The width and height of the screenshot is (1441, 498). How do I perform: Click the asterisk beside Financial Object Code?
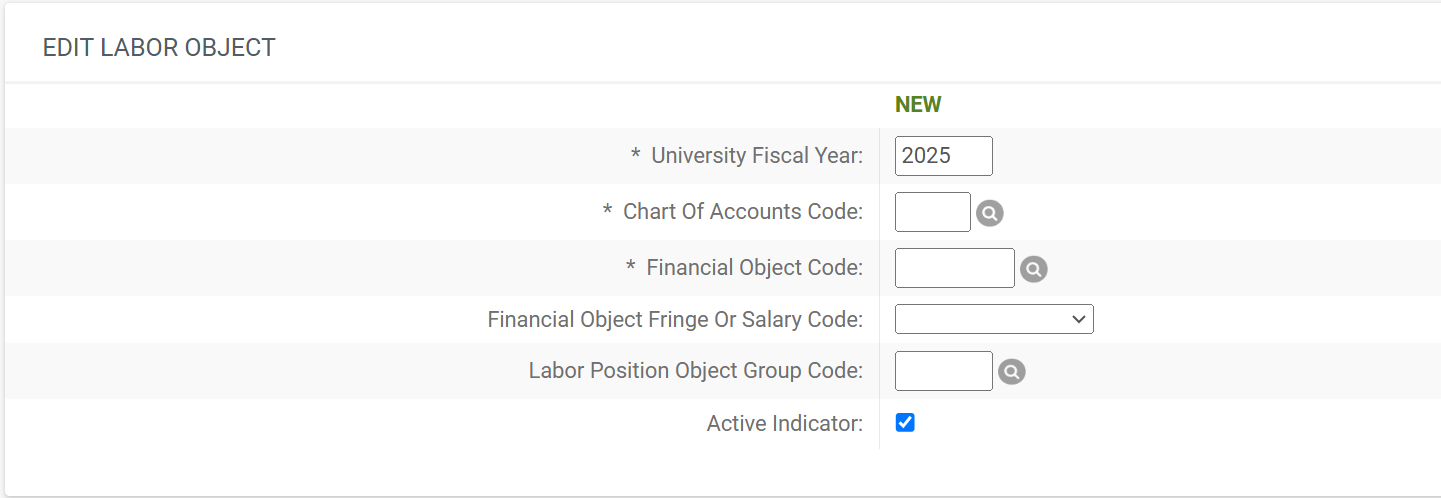pos(631,268)
